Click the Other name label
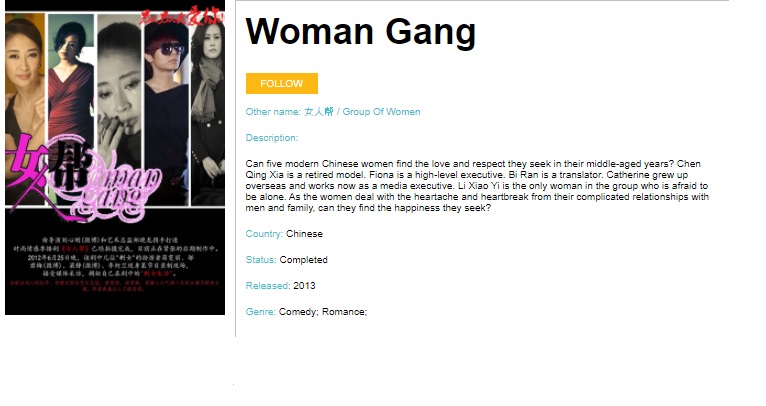This screenshot has height=406, width=766. [273, 112]
